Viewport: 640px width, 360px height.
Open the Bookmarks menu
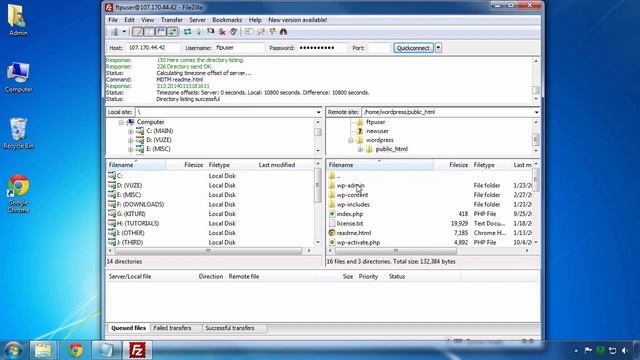tap(227, 20)
